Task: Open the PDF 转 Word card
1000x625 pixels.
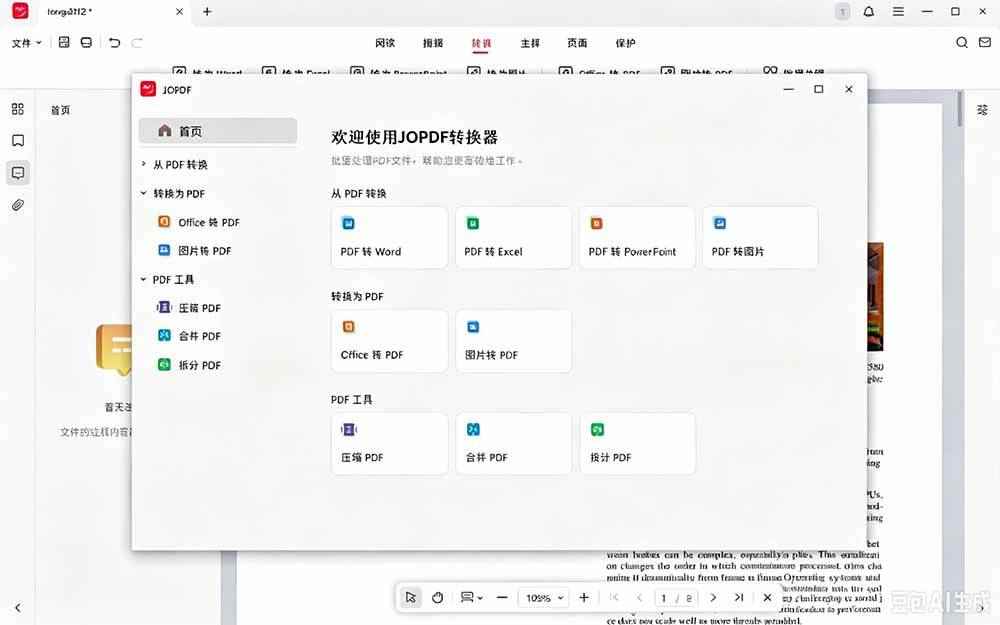Action: 389,237
